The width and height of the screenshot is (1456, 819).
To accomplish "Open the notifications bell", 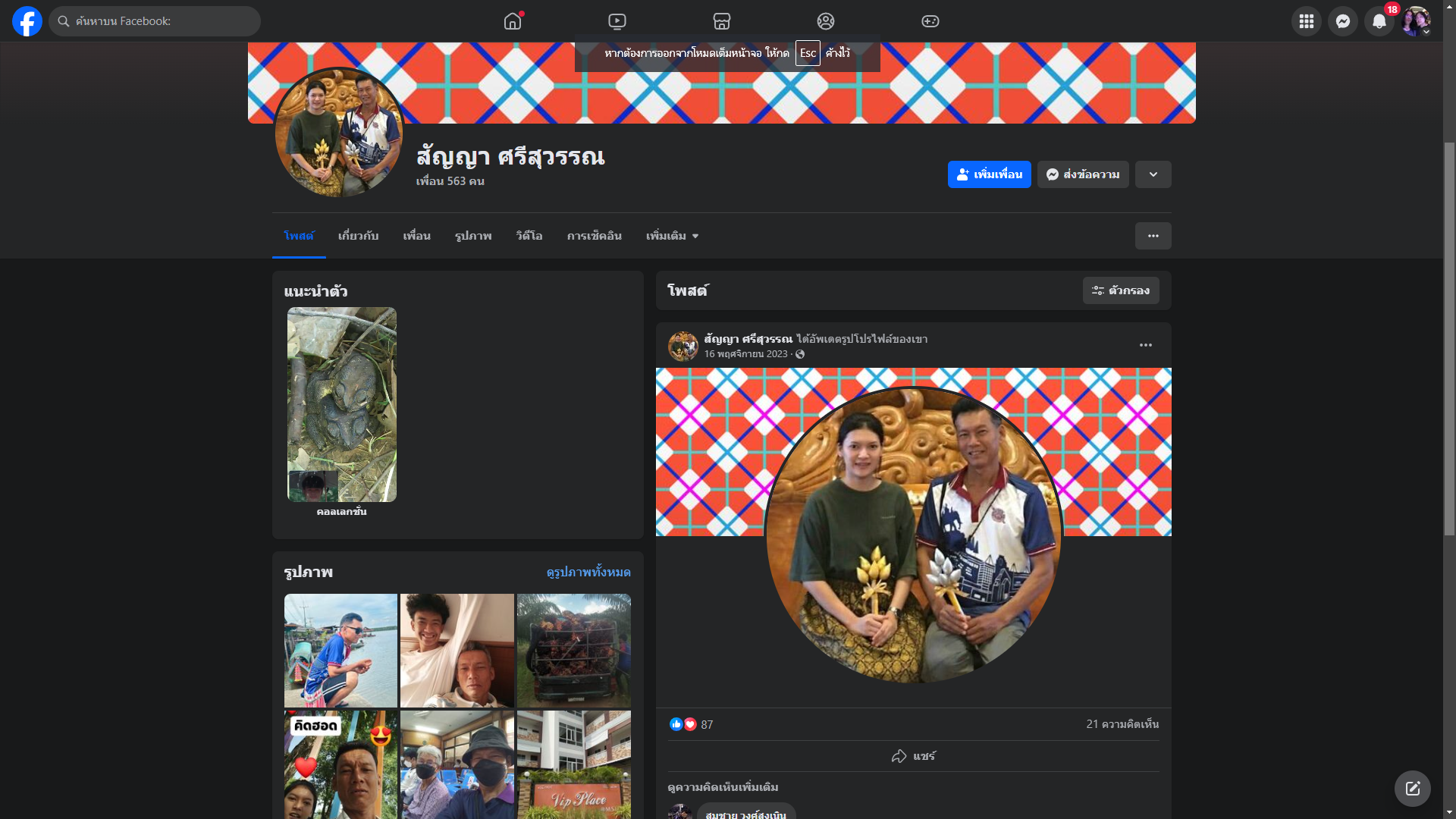I will point(1379,21).
